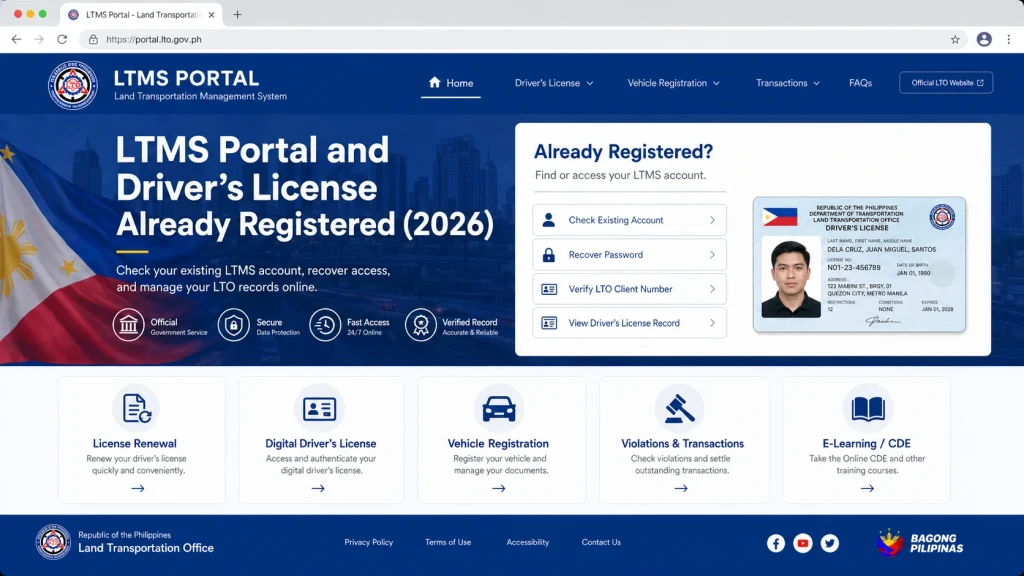This screenshot has width=1024, height=576.
Task: Go to the Home nav tab
Action: [451, 83]
